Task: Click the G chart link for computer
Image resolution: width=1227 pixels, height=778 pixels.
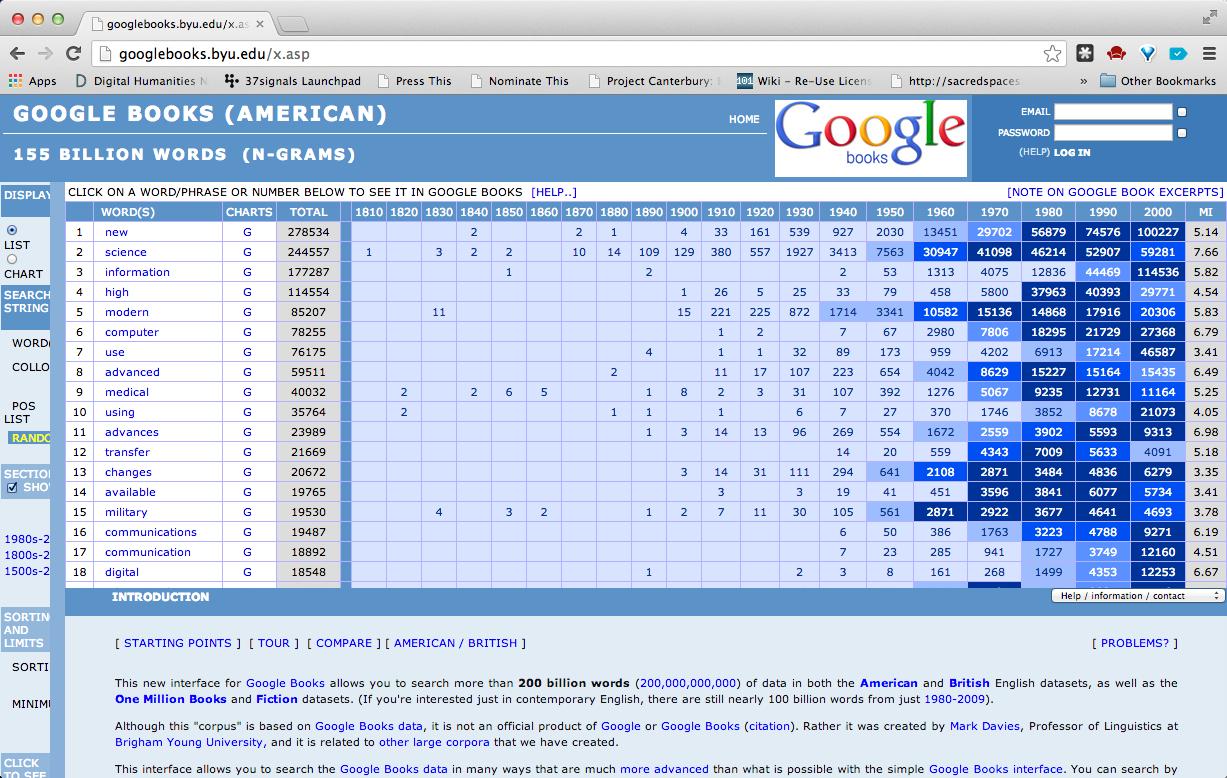Action: [x=247, y=332]
